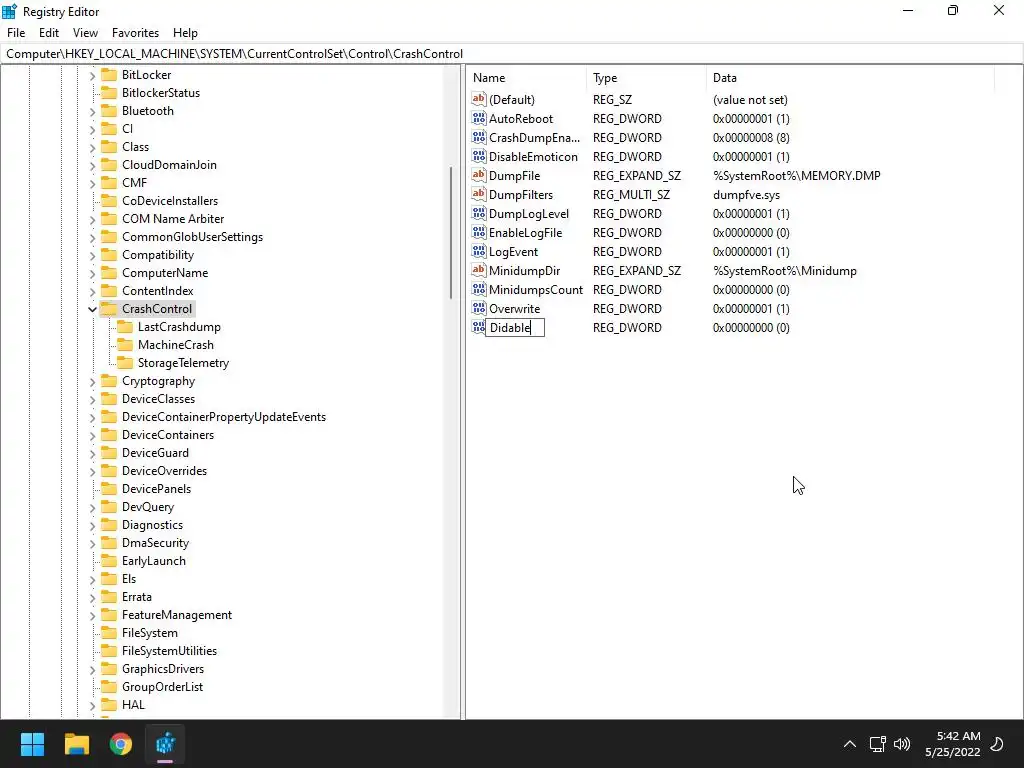Screen dimensions: 1024x768
Task: Sort values by Type column
Action: (x=646, y=78)
